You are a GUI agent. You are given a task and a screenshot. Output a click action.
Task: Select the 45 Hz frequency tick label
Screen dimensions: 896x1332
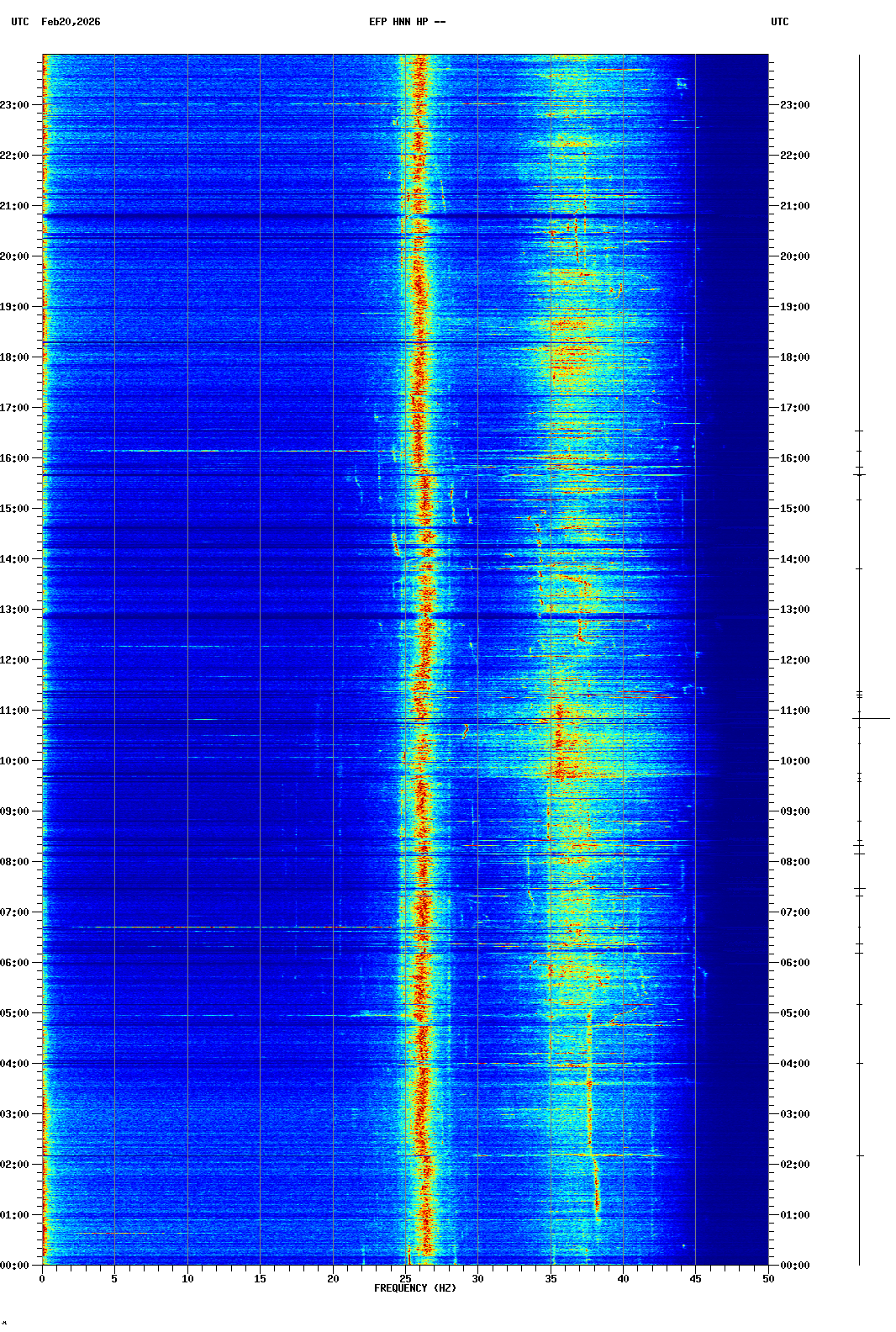pyautogui.click(x=695, y=1279)
